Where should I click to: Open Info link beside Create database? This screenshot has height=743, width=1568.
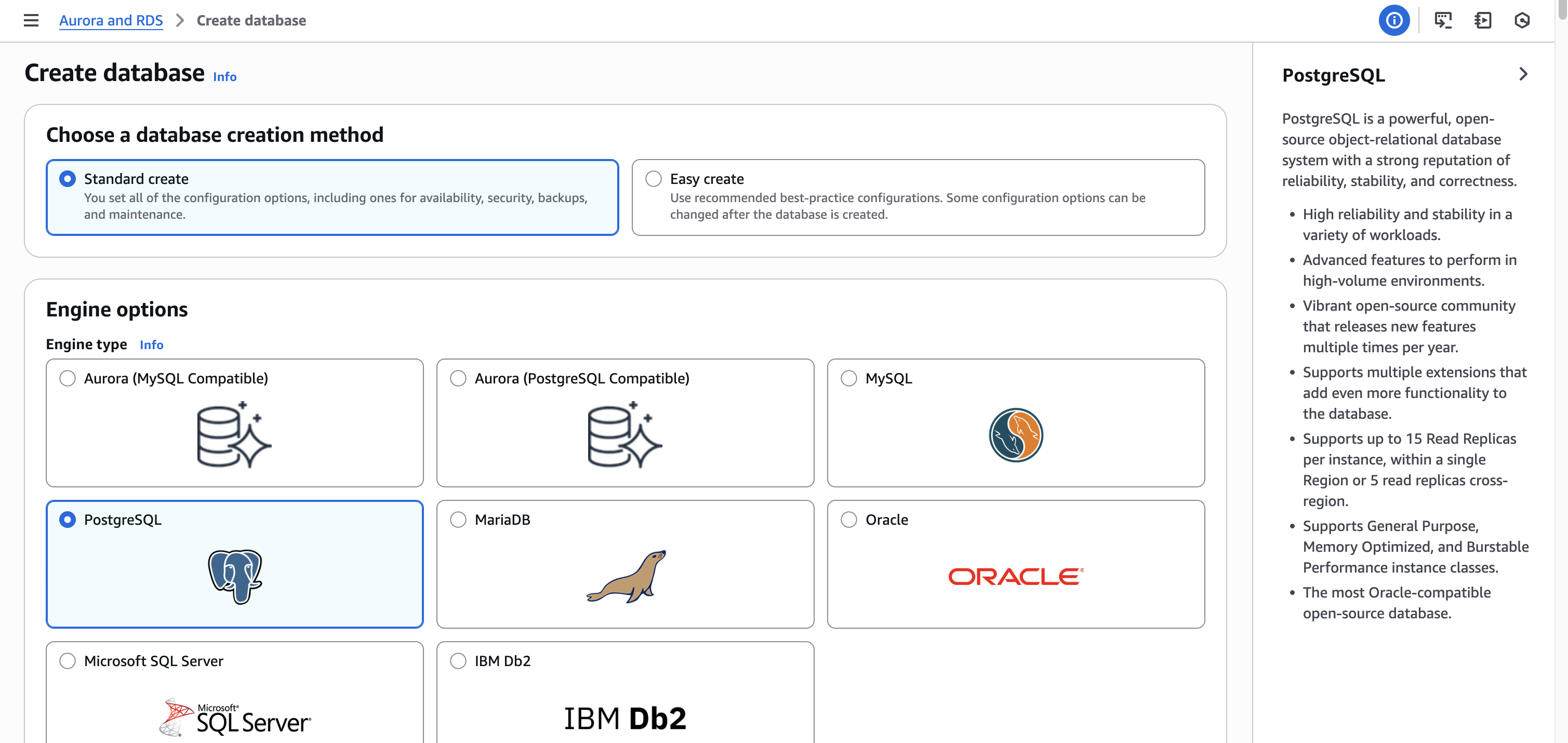pyautogui.click(x=224, y=77)
